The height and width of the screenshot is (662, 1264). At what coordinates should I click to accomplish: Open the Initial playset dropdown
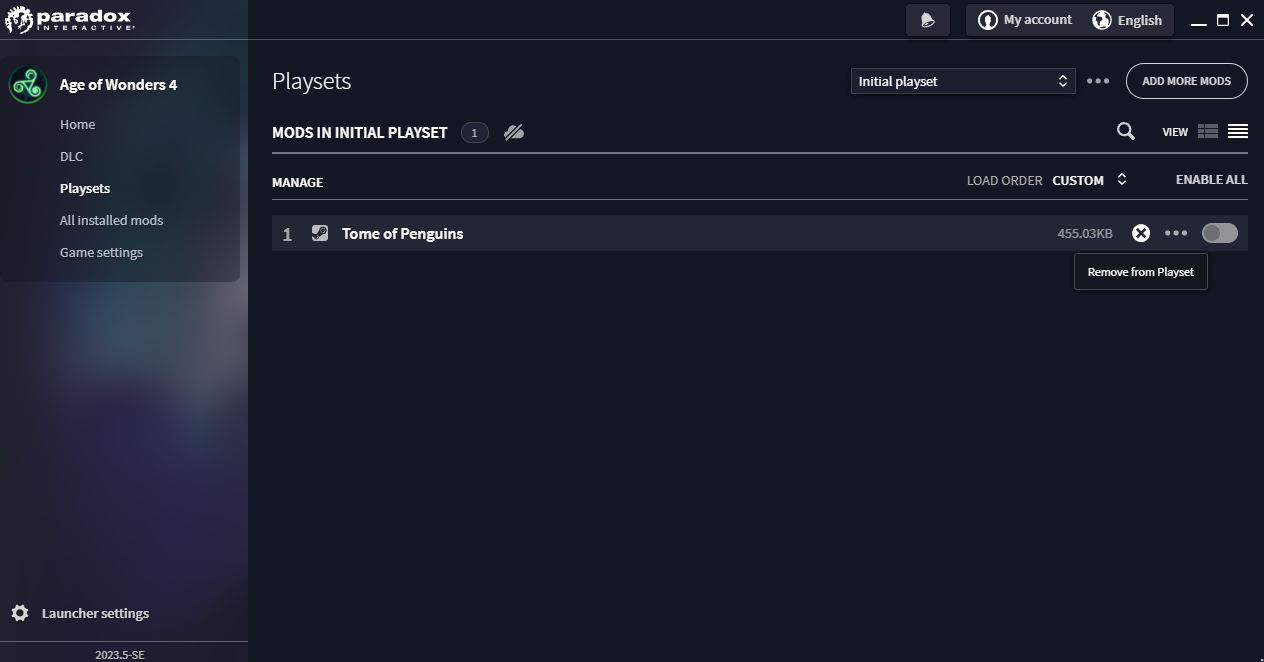coord(962,81)
